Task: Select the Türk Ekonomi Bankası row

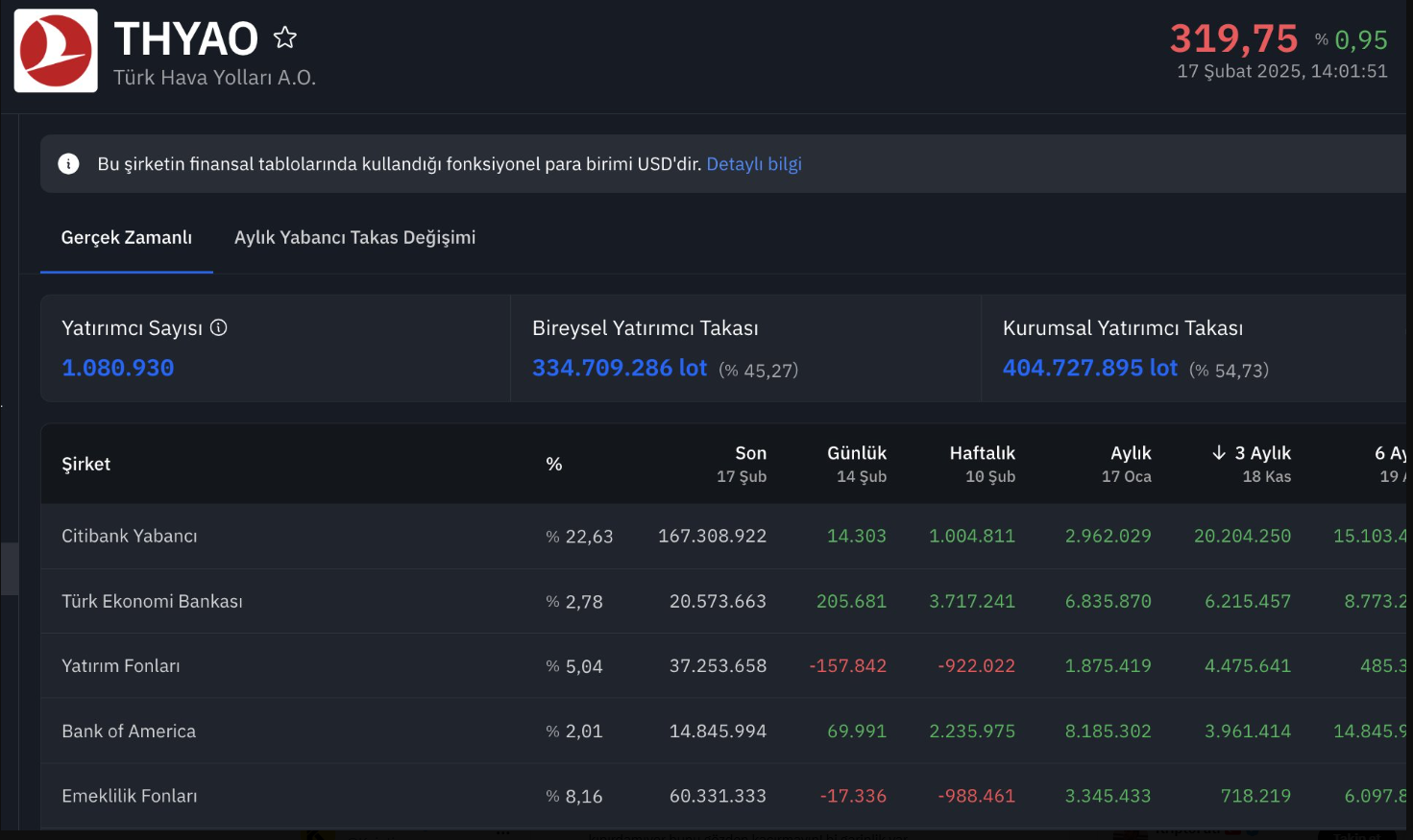Action: (x=152, y=601)
